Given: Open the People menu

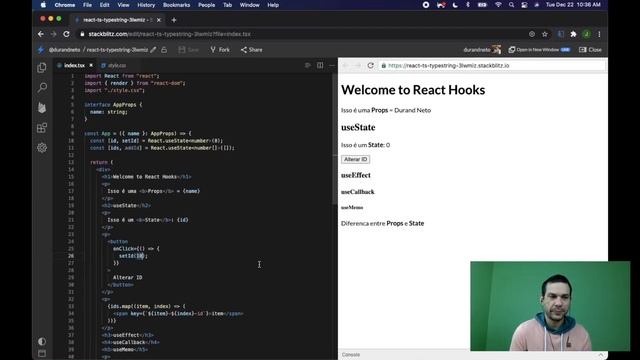Looking at the screenshot, I should pos(207,5).
